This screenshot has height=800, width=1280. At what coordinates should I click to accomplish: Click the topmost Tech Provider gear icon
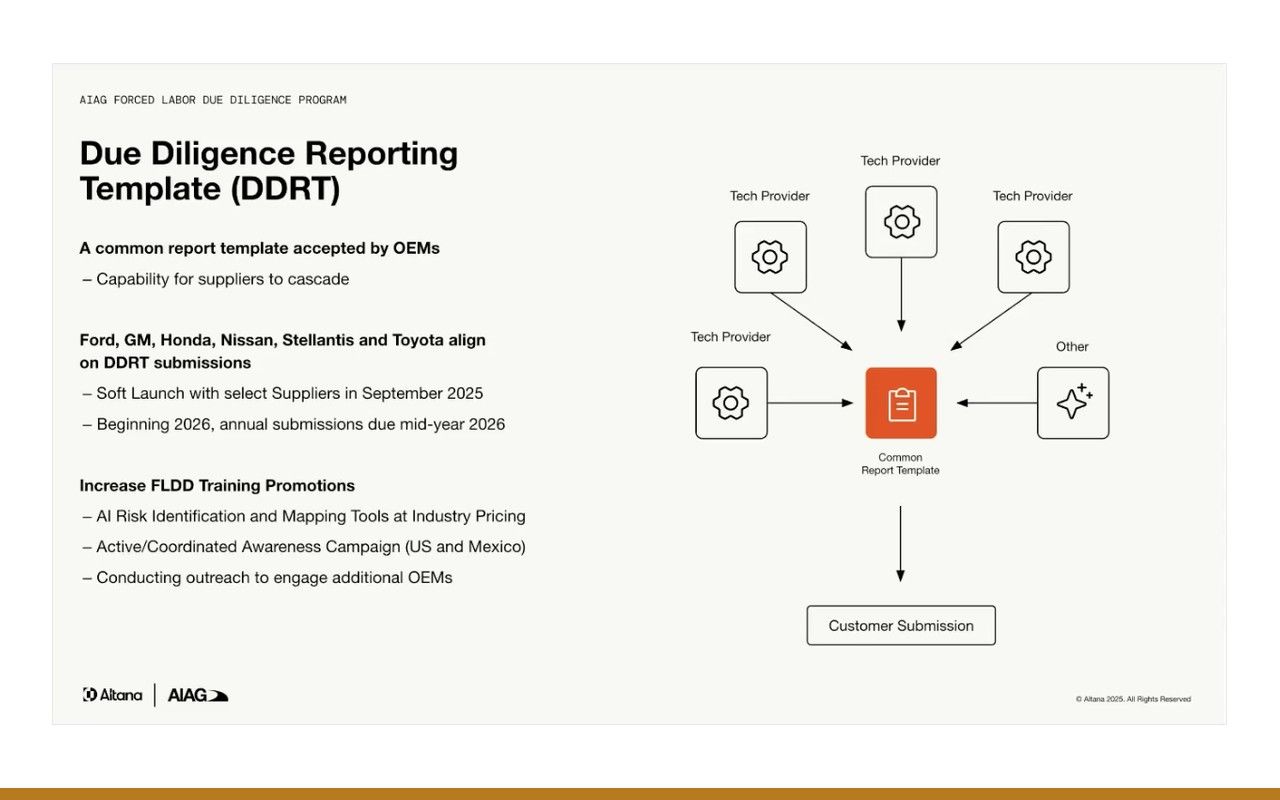901,222
